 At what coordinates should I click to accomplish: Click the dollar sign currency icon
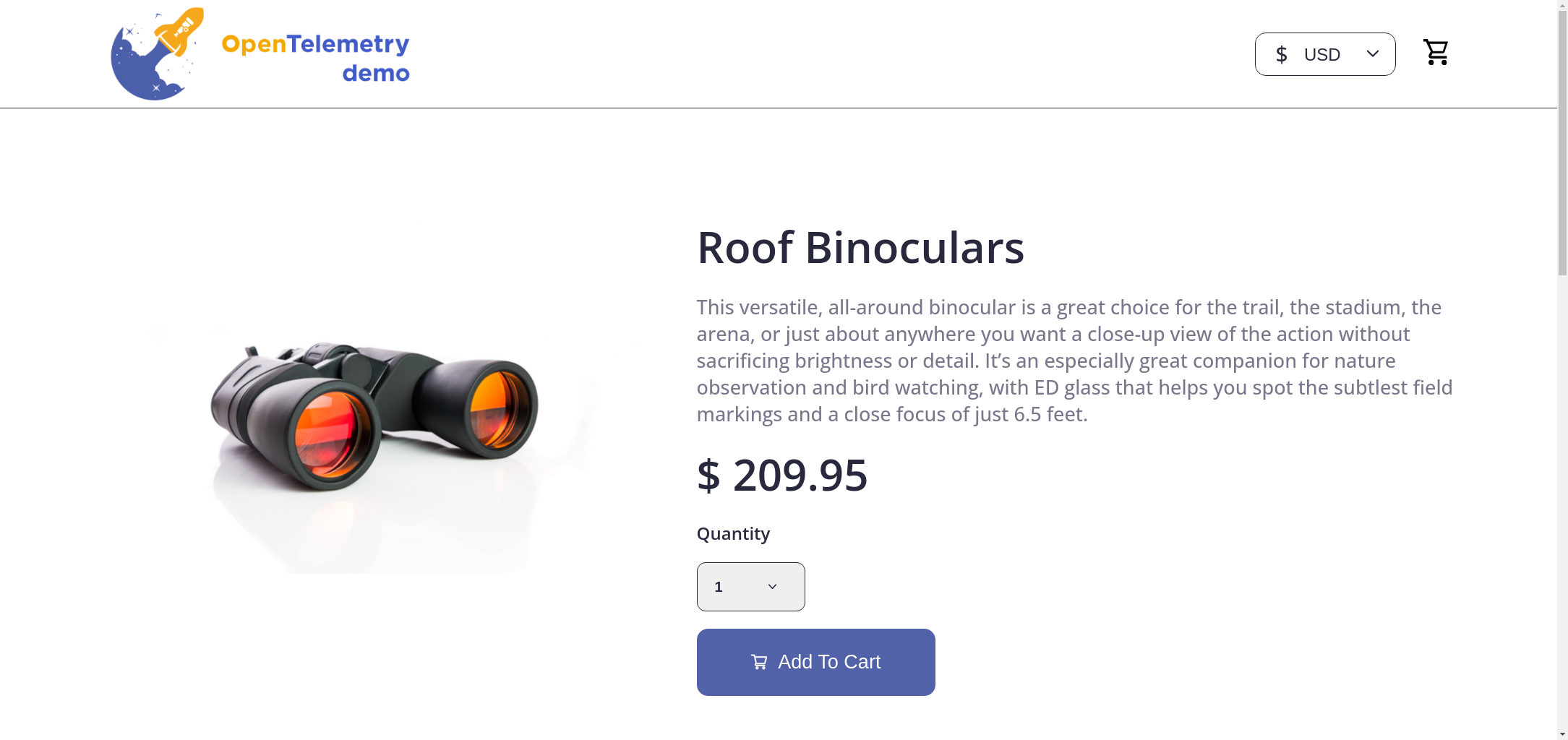click(1282, 55)
